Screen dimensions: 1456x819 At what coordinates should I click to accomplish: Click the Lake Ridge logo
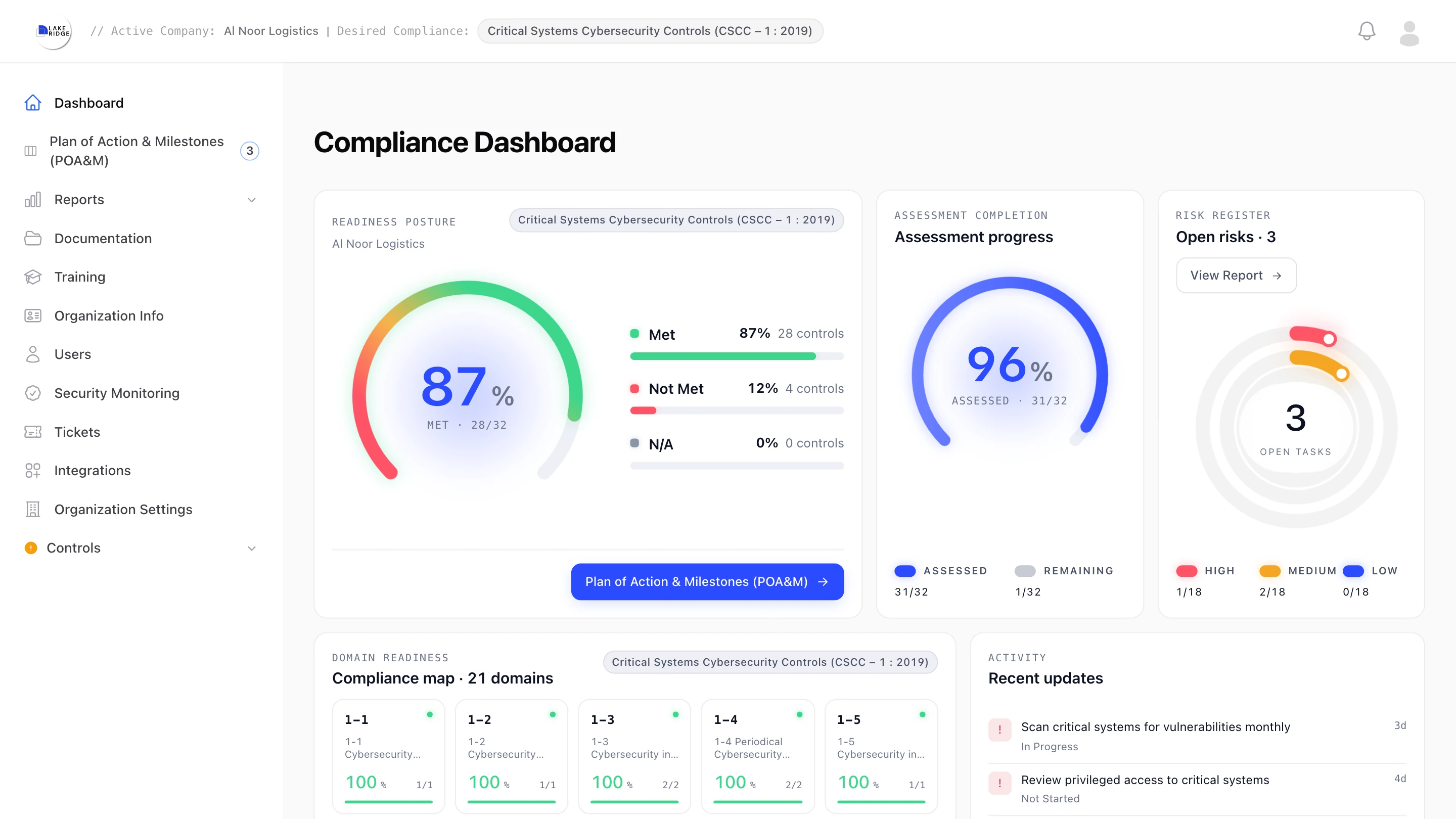click(x=54, y=31)
